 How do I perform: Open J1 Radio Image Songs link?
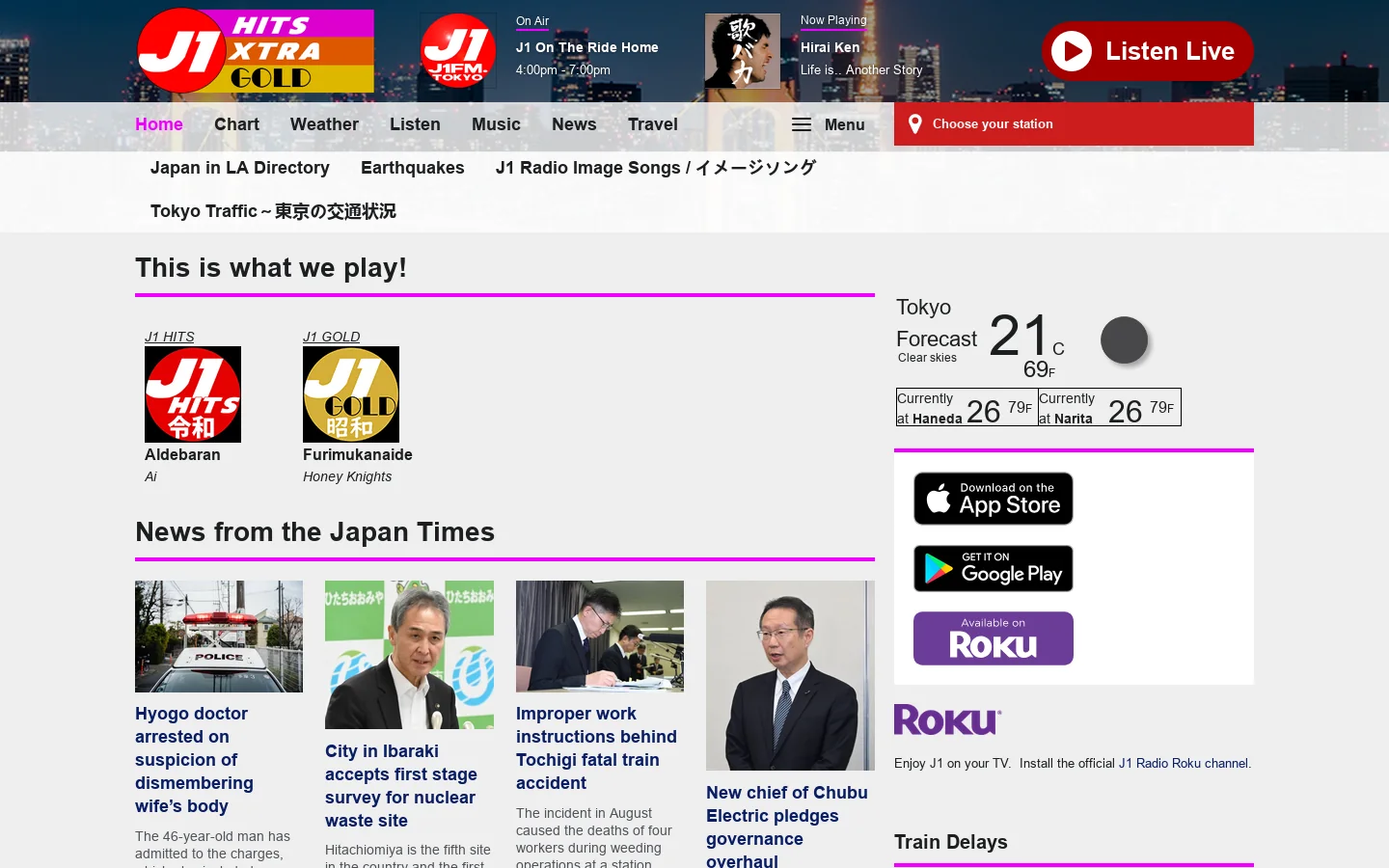pos(656,168)
